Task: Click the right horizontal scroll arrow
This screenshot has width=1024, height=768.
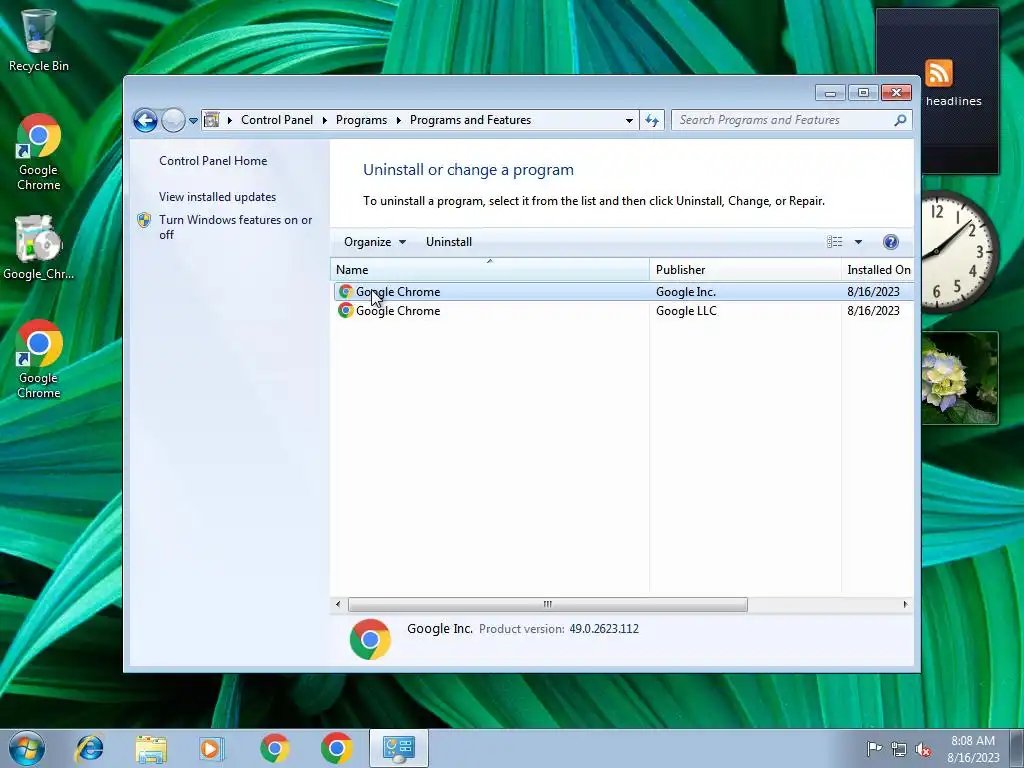Action: [x=905, y=604]
